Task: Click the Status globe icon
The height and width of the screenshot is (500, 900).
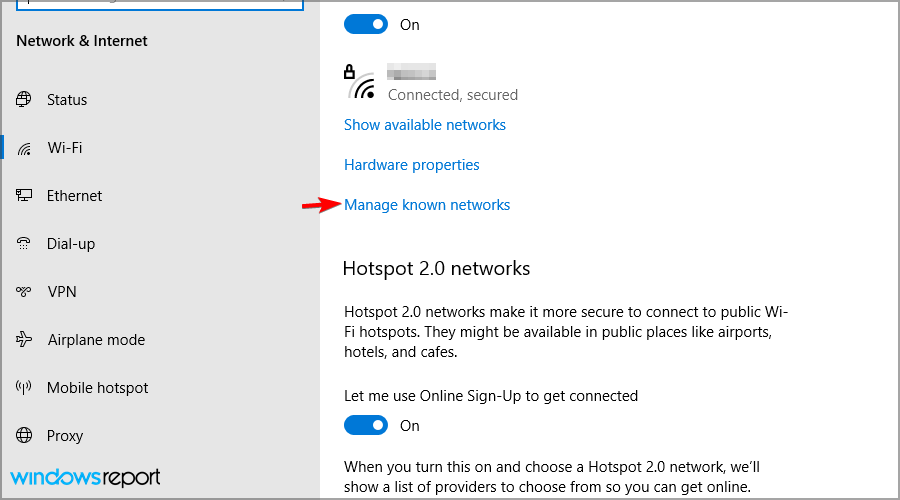Action: pyautogui.click(x=24, y=99)
